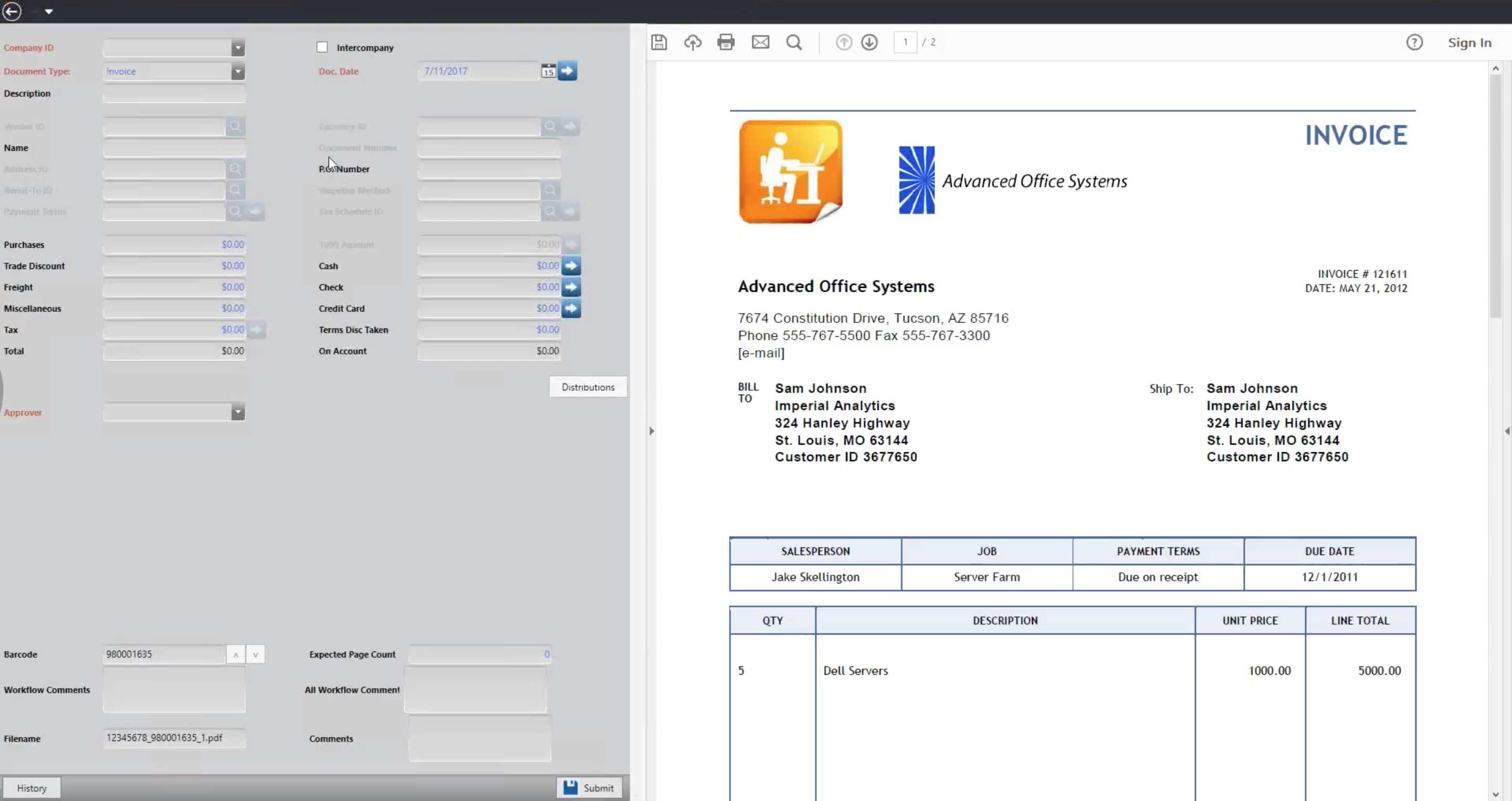Click the Trade Discount amount field

coord(174,266)
